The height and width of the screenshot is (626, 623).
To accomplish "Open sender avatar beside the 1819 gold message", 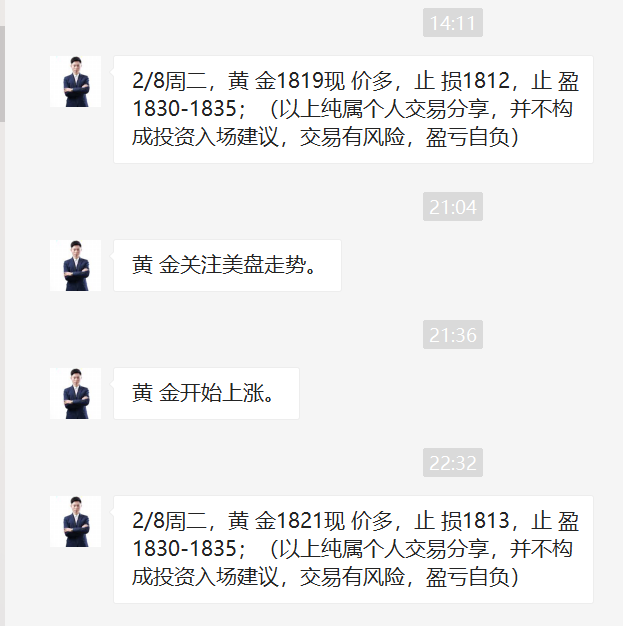I will tap(75, 81).
